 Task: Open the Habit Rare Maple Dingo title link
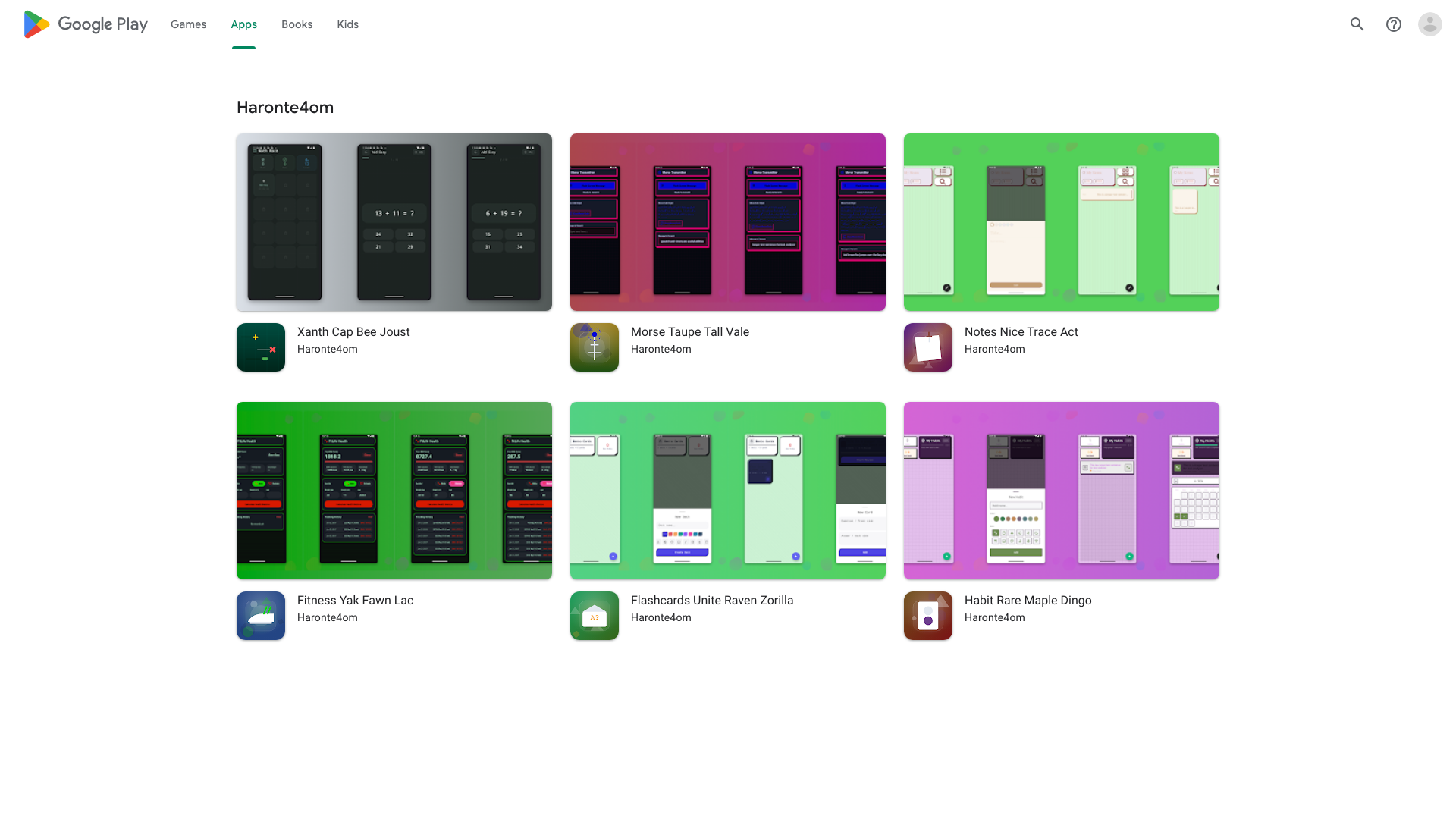pyautogui.click(x=1028, y=601)
